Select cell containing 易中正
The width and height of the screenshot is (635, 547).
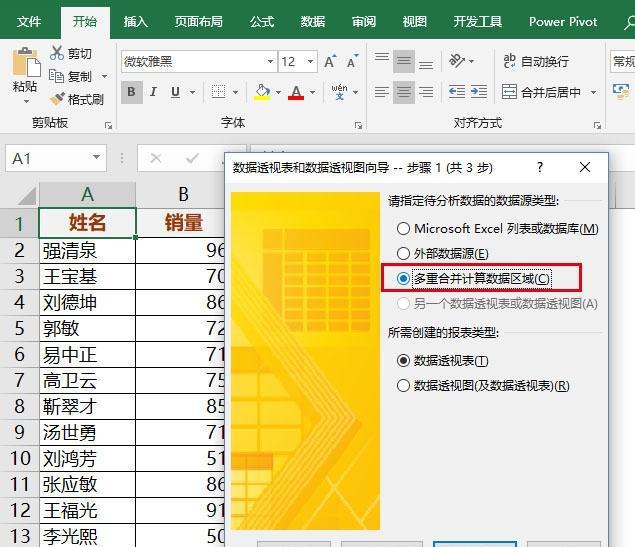[87, 355]
